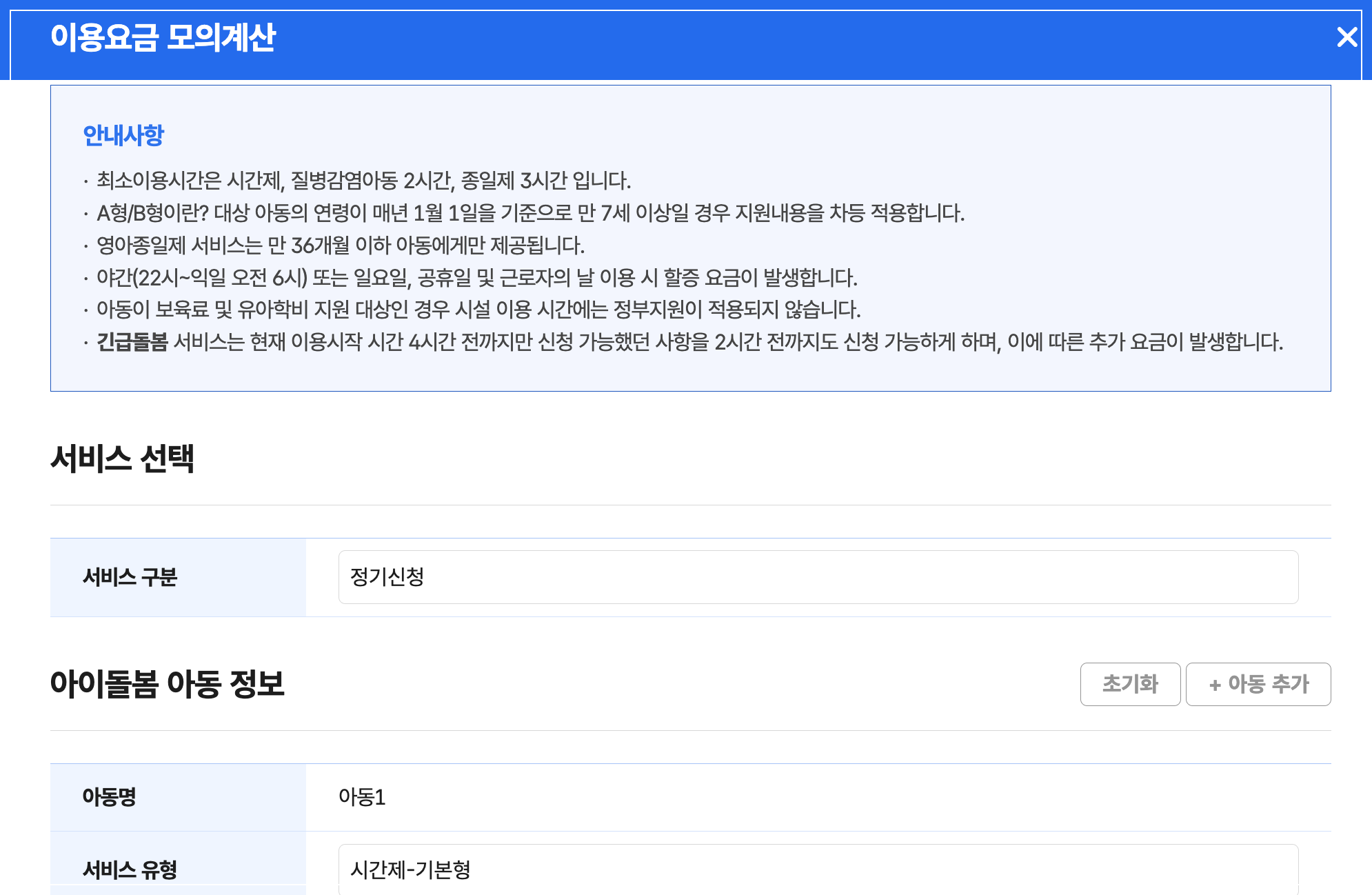Select the 안내사항 heading
1372x895 pixels.
123,135
